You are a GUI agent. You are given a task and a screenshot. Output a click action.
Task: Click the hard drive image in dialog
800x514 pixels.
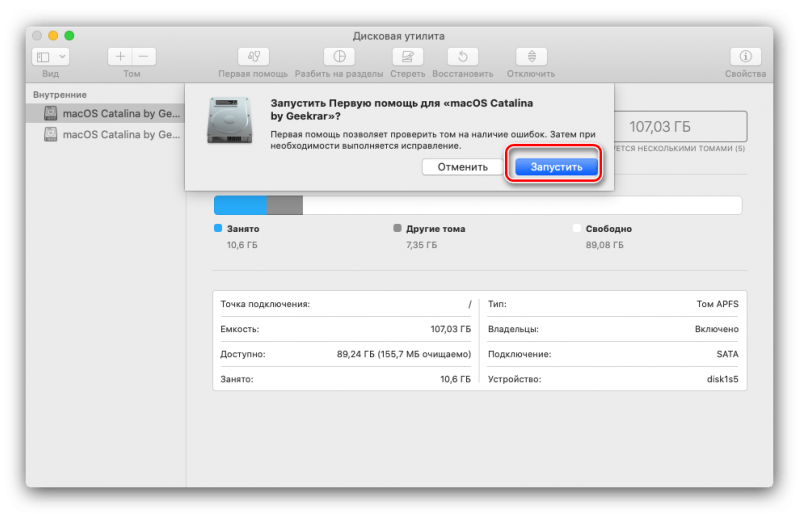point(230,120)
